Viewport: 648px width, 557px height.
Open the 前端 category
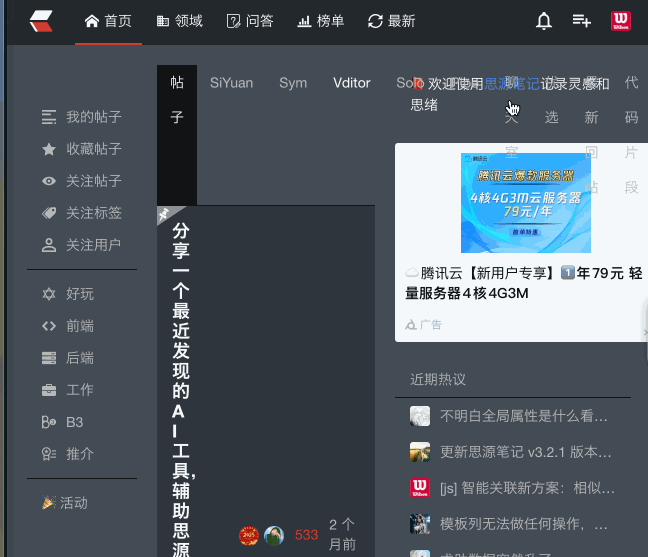click(x=68, y=326)
